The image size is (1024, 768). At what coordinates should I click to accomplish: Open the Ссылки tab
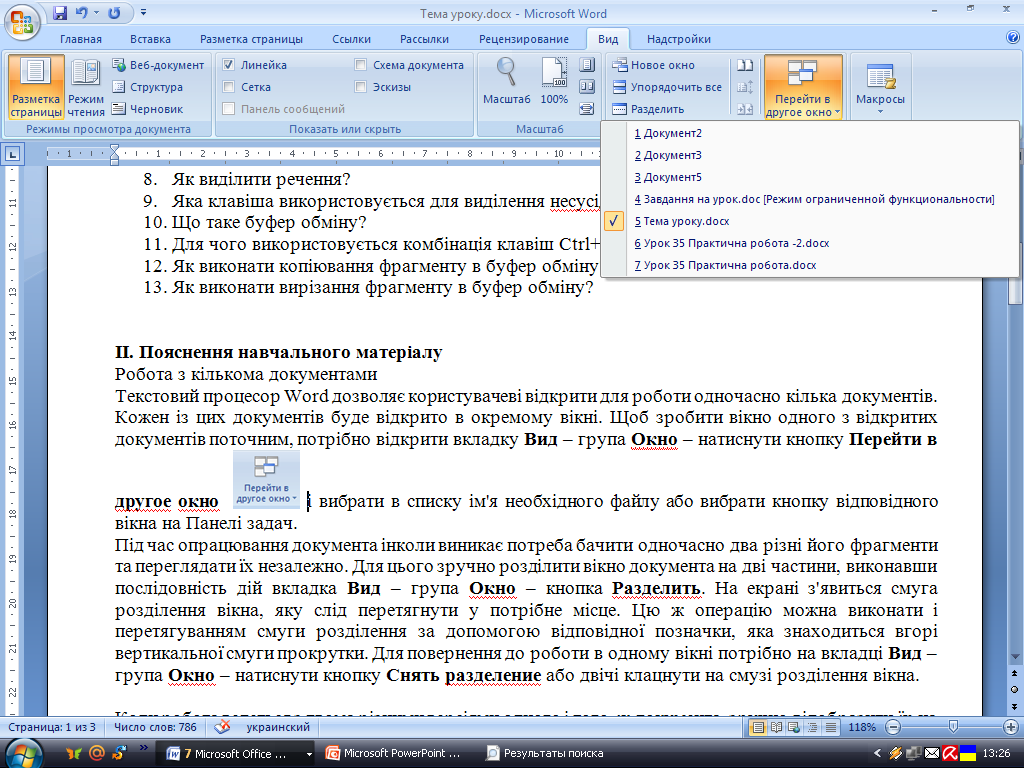coord(351,39)
